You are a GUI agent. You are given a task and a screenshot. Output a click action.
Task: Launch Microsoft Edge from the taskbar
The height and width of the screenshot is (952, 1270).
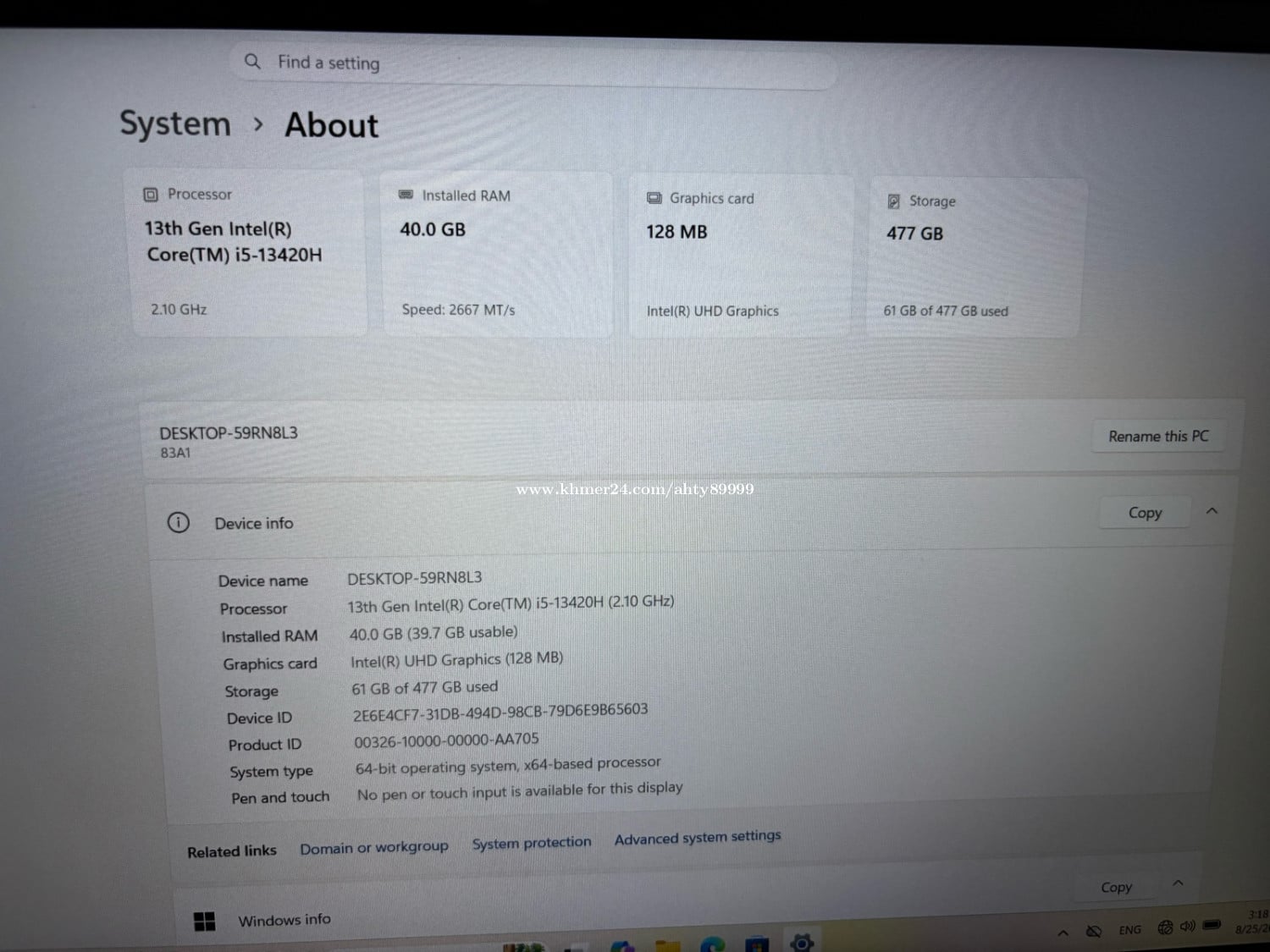tap(712, 944)
